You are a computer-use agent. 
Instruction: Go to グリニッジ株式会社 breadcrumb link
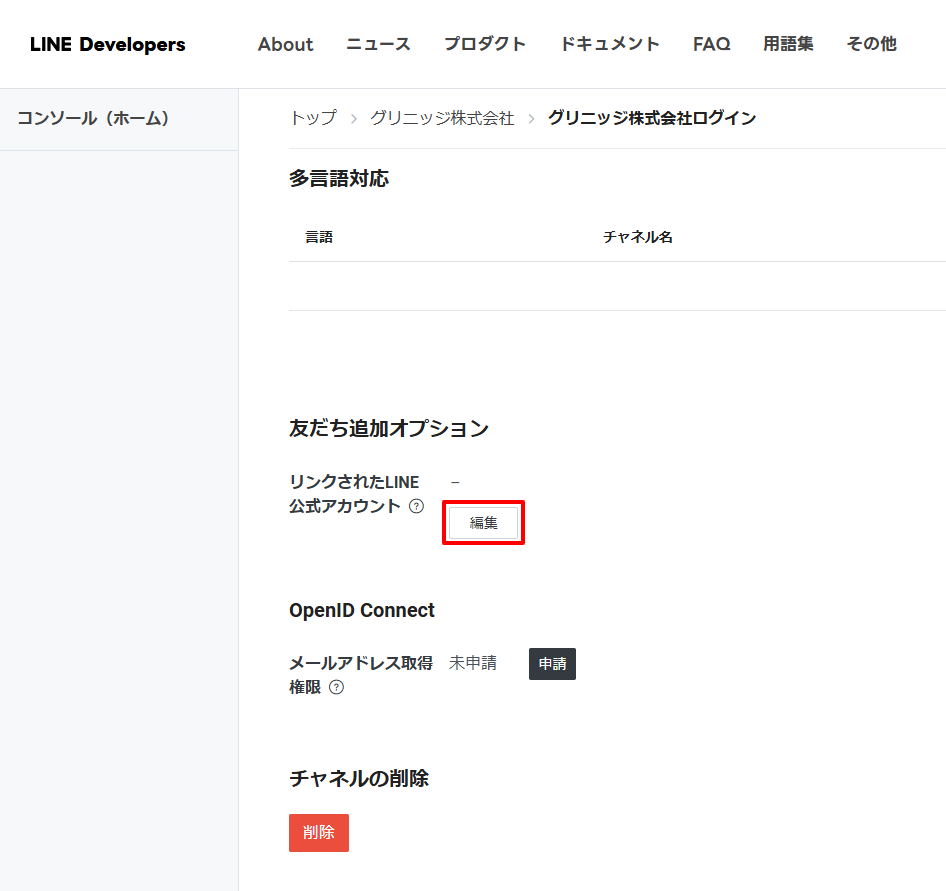point(442,118)
